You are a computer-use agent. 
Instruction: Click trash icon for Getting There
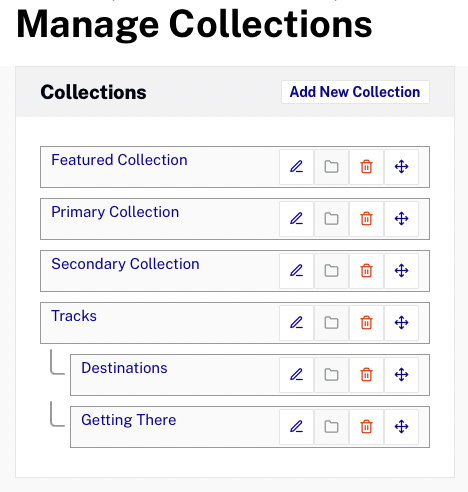click(x=366, y=427)
